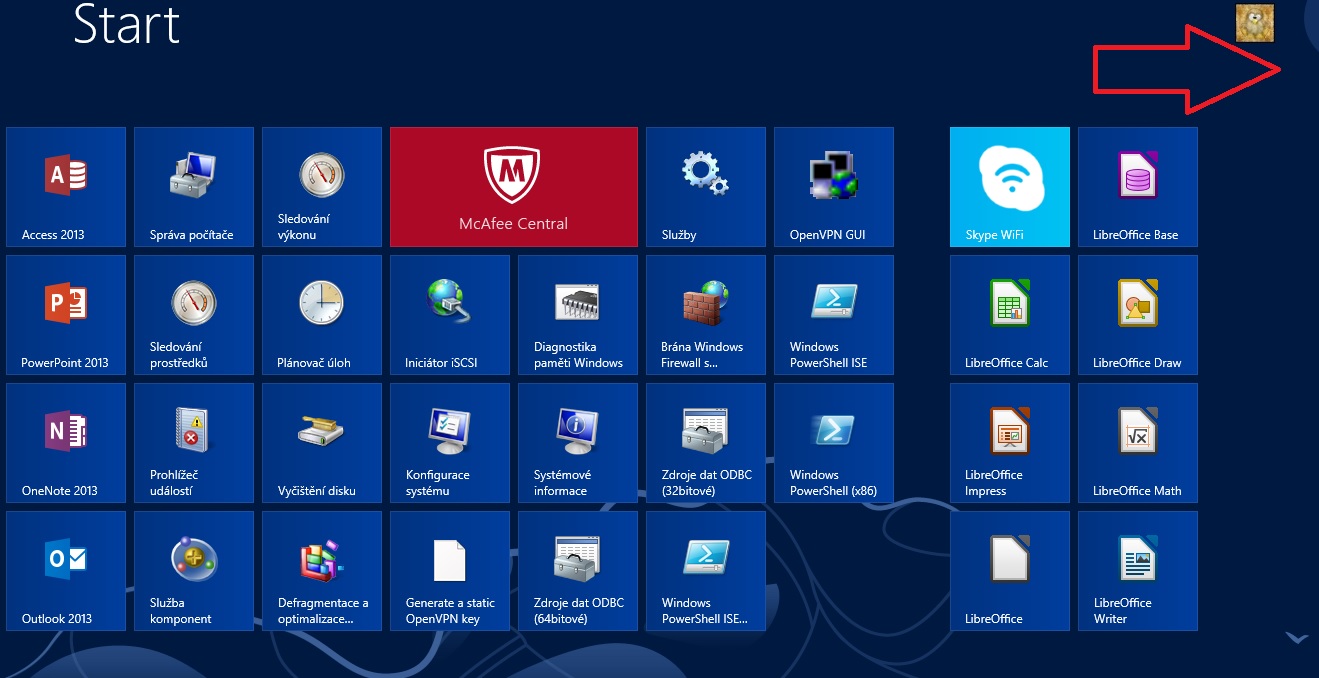Open Generate a static OpenVPN key tile

450,571
